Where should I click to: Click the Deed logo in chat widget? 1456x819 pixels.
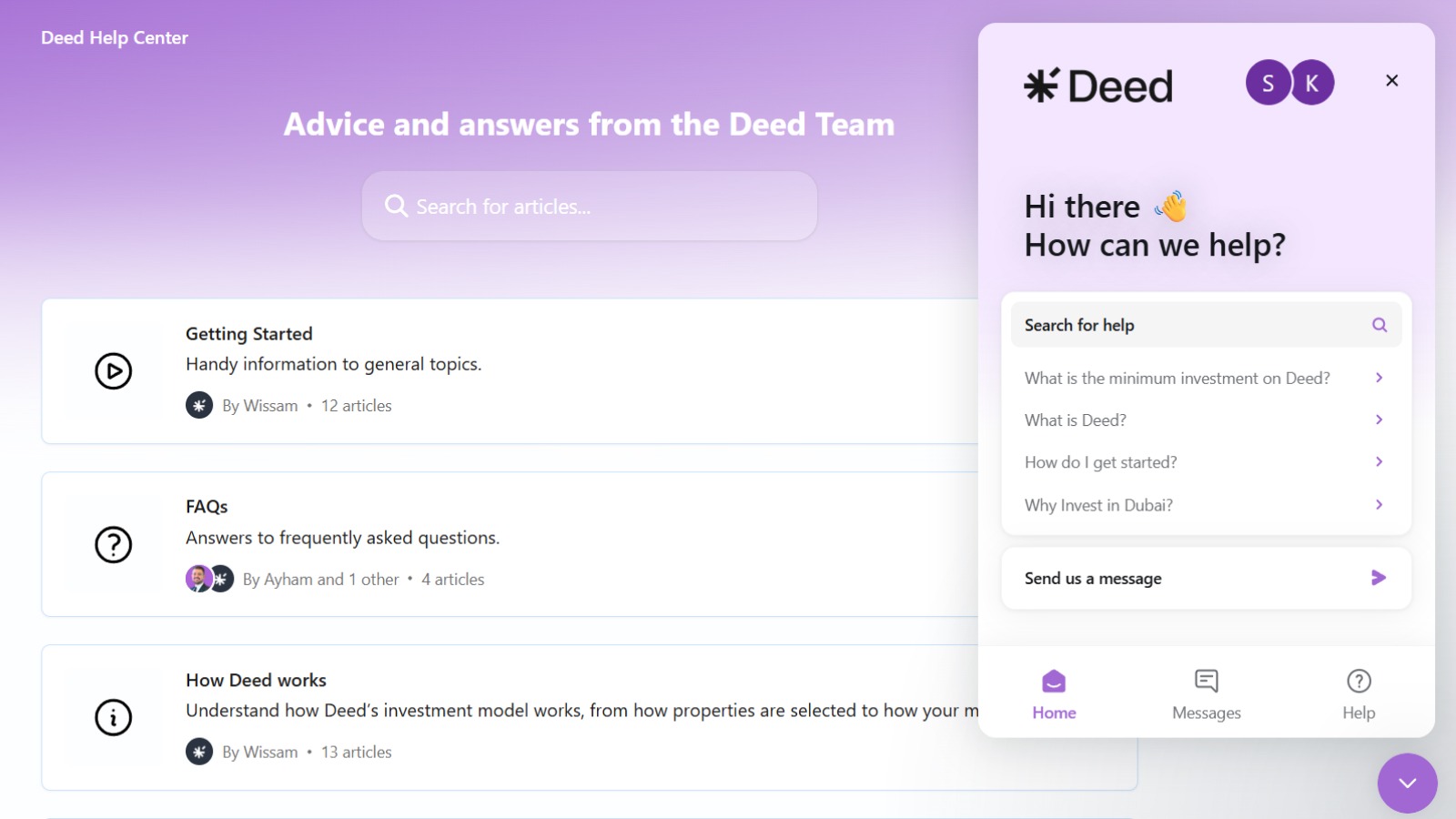pyautogui.click(x=1098, y=86)
